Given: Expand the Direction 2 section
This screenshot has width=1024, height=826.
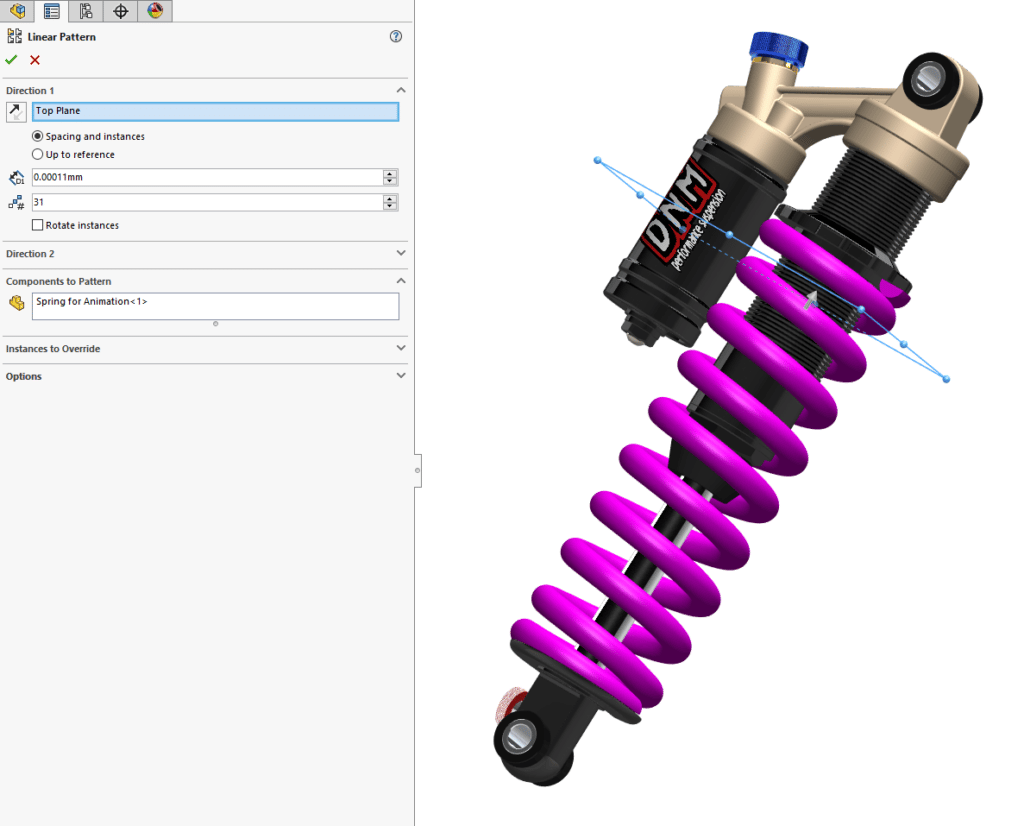Looking at the screenshot, I should (x=401, y=253).
